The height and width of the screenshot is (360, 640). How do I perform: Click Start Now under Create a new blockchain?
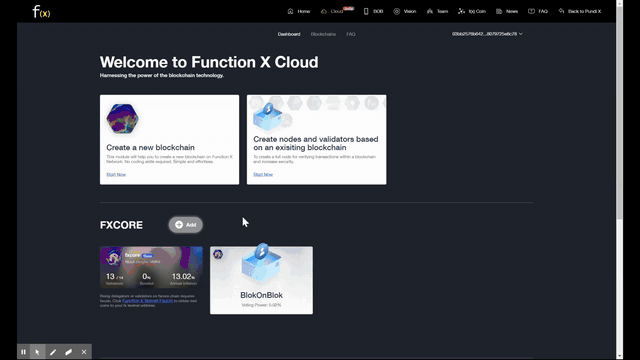116,175
